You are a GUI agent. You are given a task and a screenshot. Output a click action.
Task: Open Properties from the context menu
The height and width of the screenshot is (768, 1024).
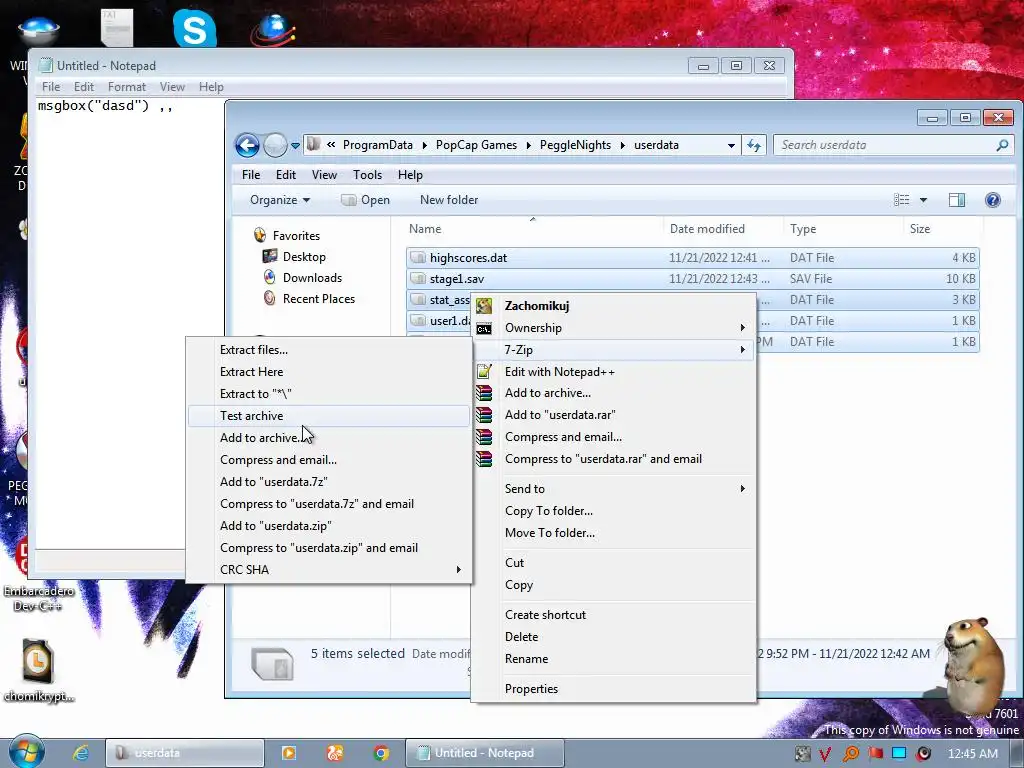click(614, 688)
